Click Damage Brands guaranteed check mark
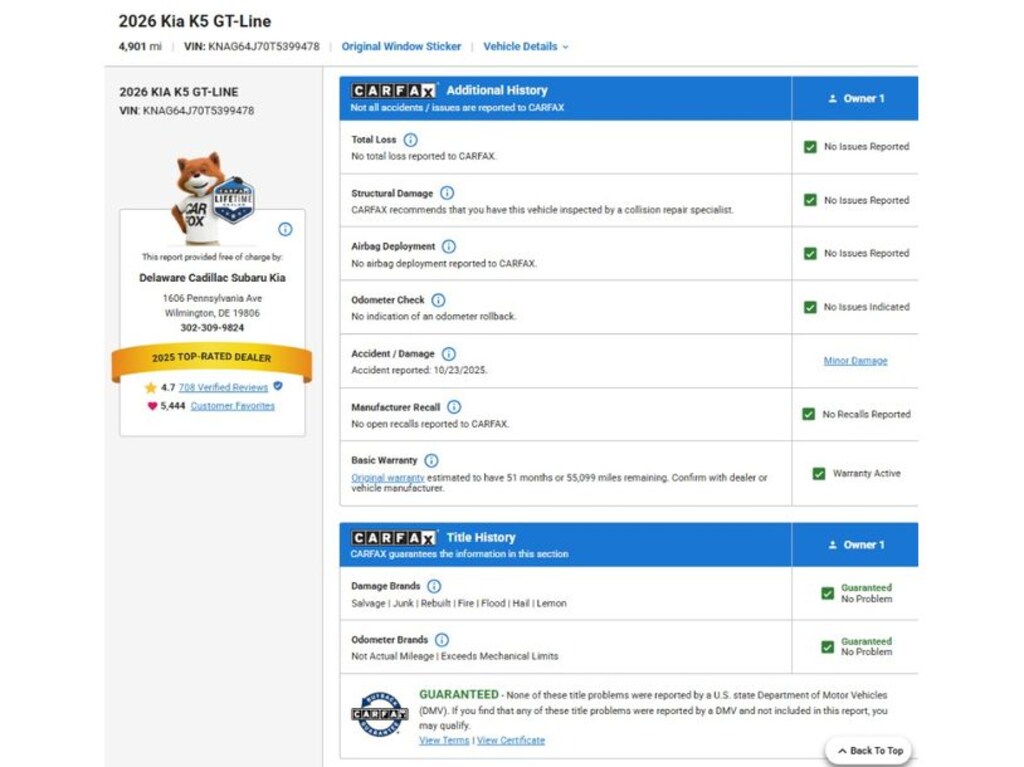The height and width of the screenshot is (767, 1024). point(827,593)
